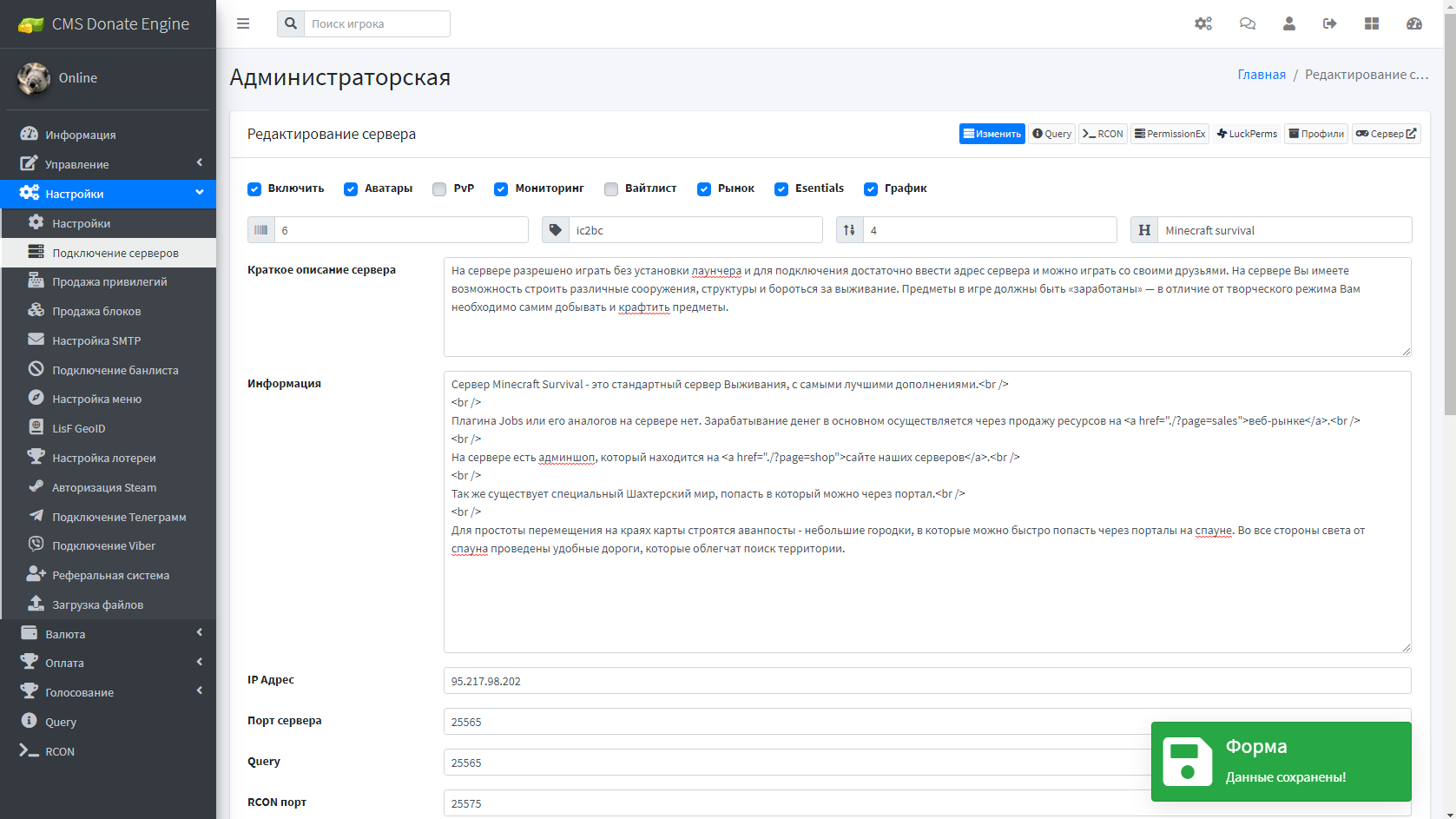Open Продажа привилегий menu item

pos(109,281)
